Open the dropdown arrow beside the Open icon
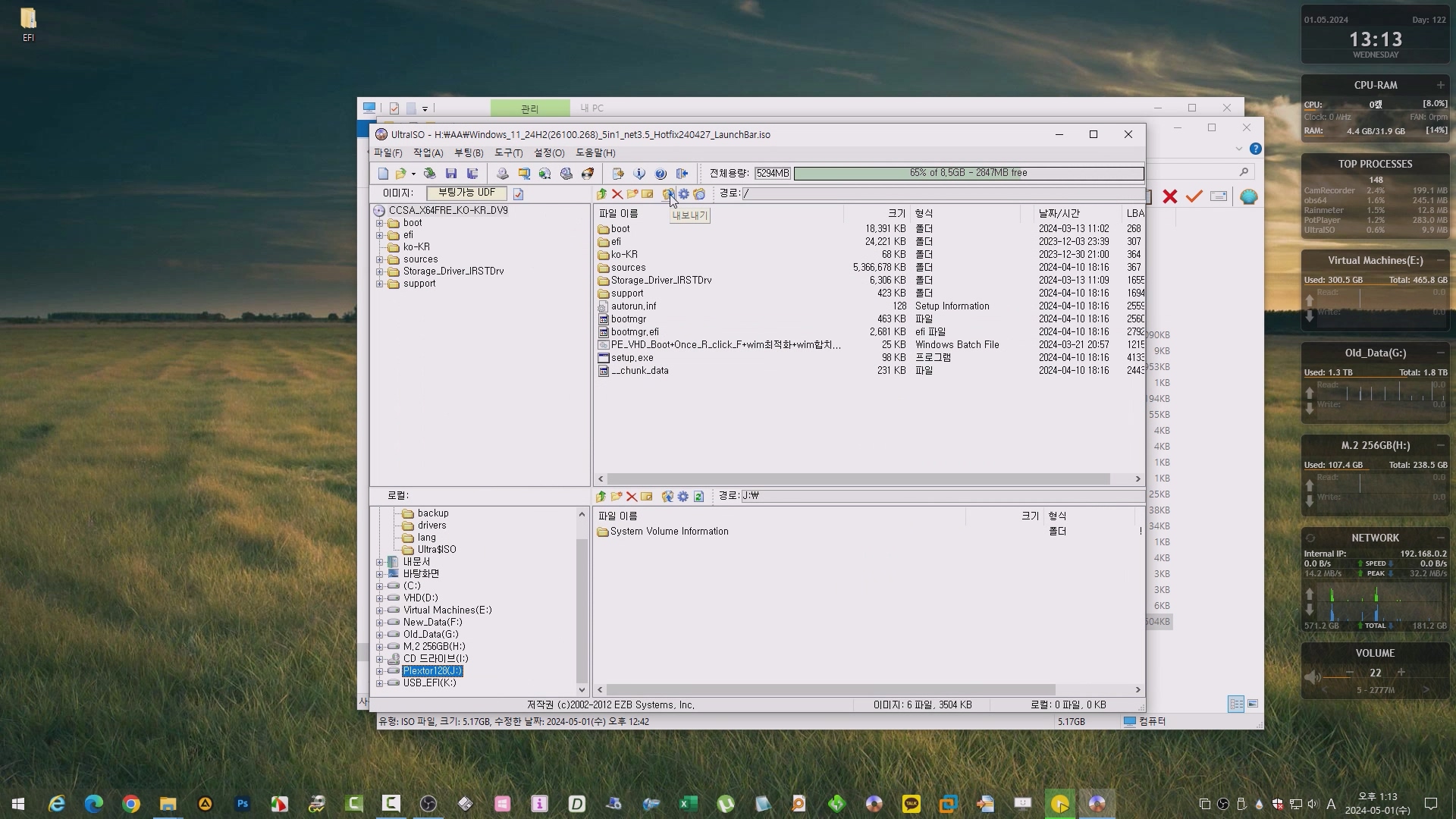Image resolution: width=1456 pixels, height=819 pixels. coord(413,174)
